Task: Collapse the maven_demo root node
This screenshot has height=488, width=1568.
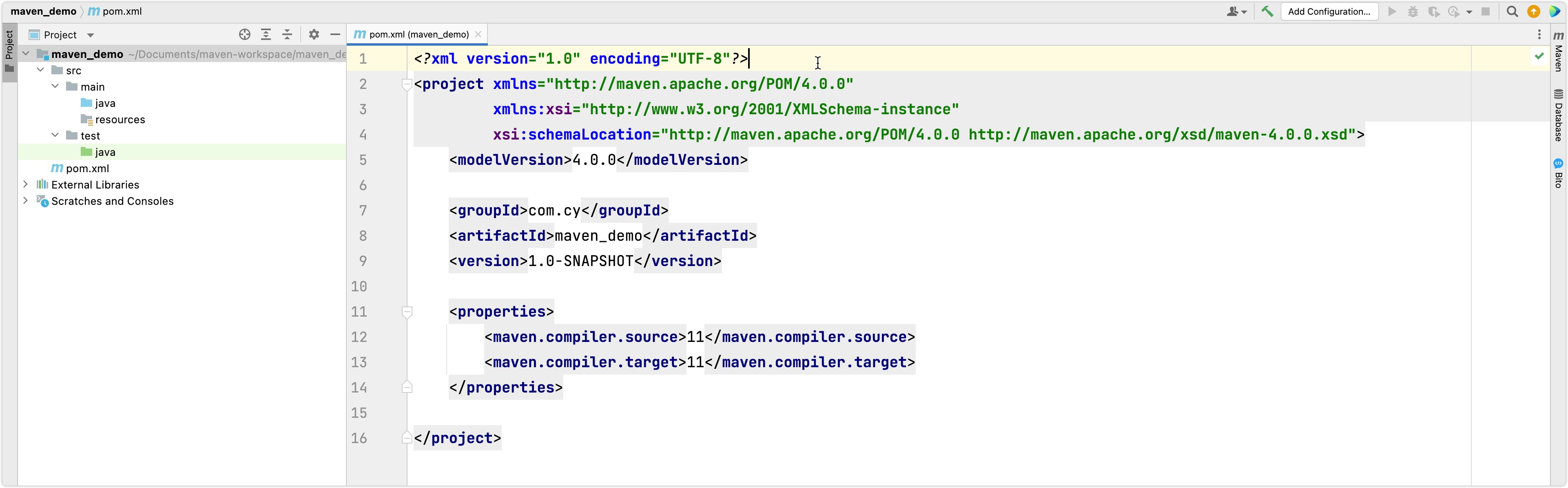Action: (26, 53)
